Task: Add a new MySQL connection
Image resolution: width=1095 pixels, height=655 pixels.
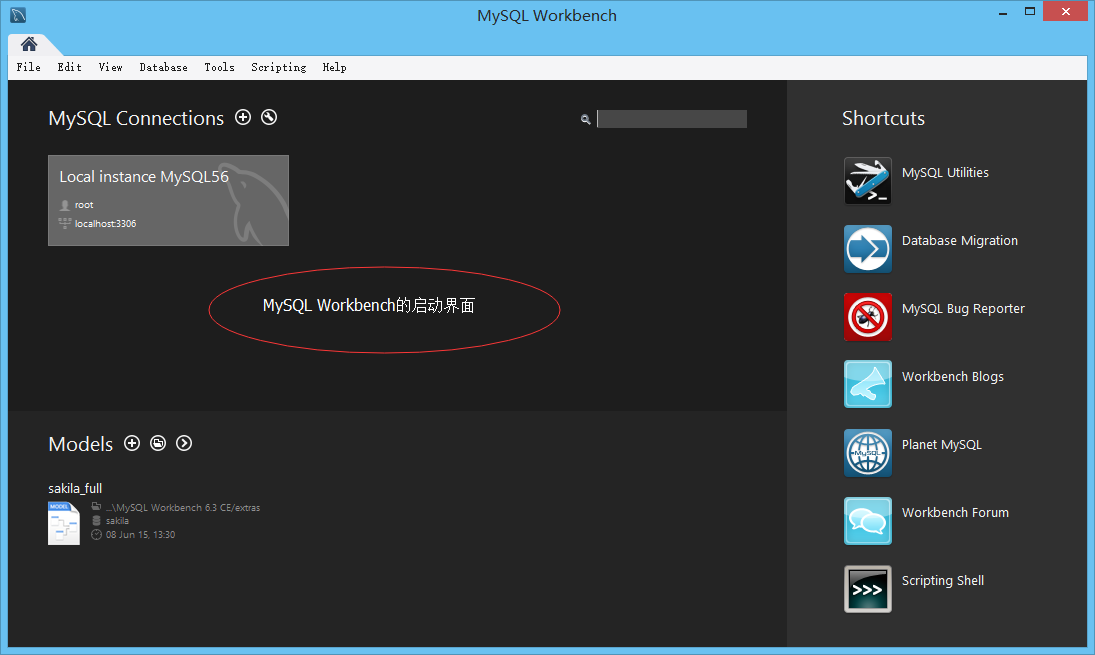Action: pos(243,117)
